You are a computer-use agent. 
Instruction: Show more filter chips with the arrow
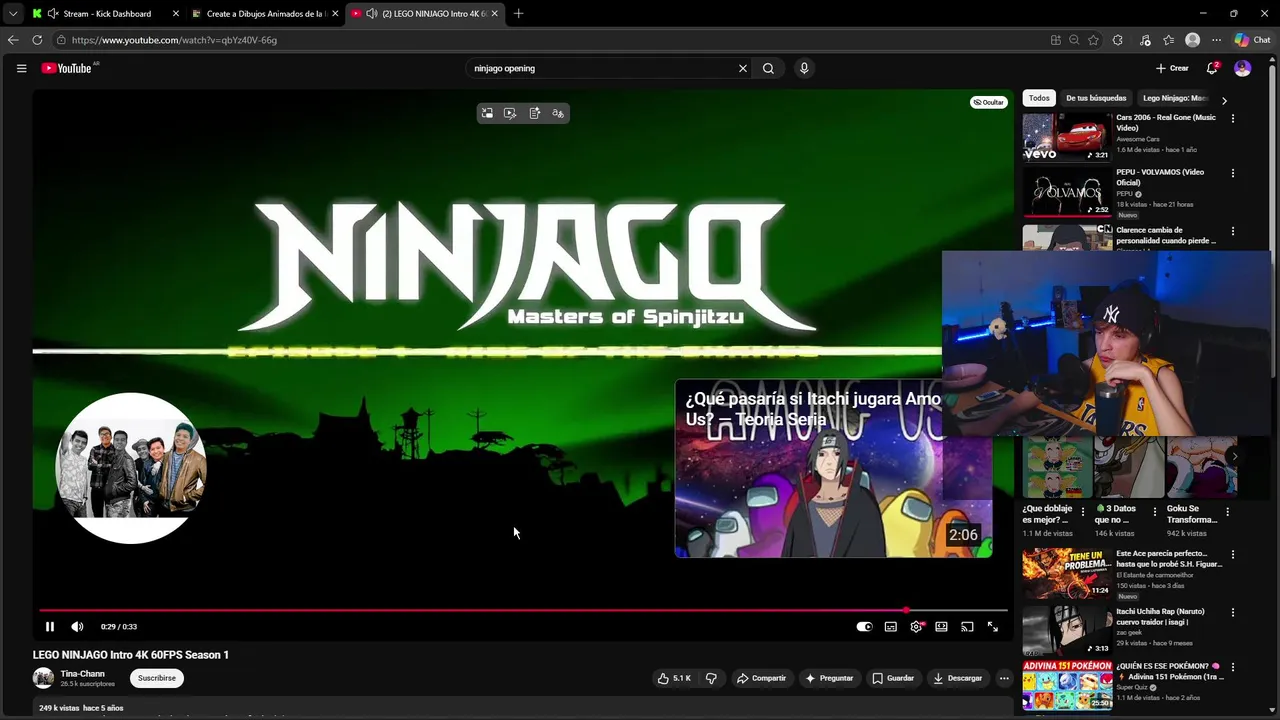point(1224,100)
